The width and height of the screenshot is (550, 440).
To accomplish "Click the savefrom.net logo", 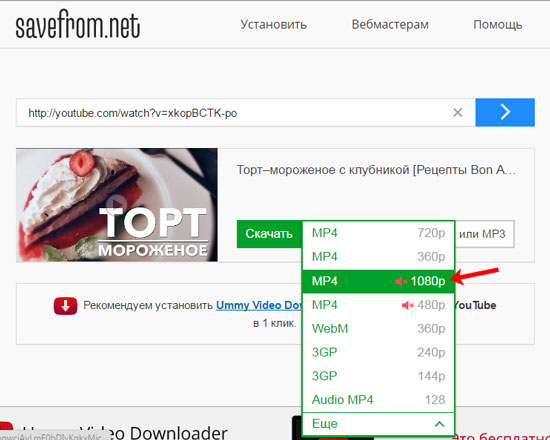I will pos(78,25).
